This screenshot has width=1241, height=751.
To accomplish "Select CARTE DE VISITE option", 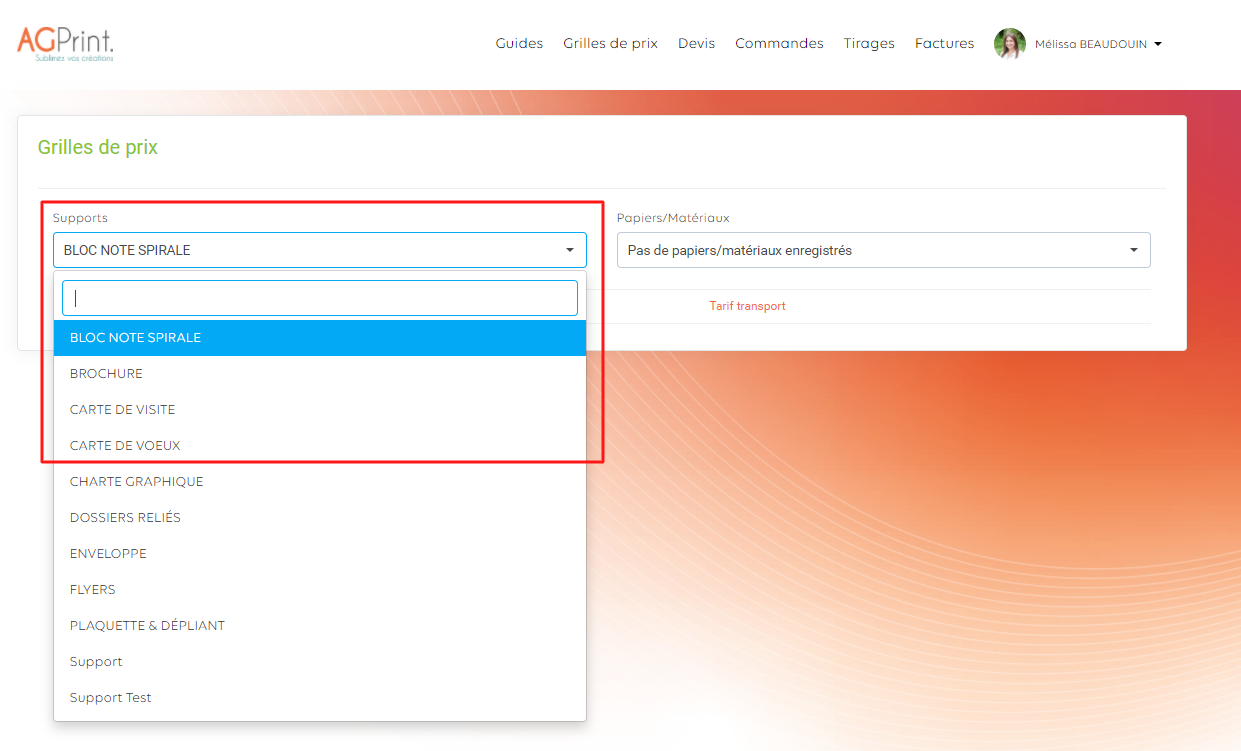I will pos(122,410).
